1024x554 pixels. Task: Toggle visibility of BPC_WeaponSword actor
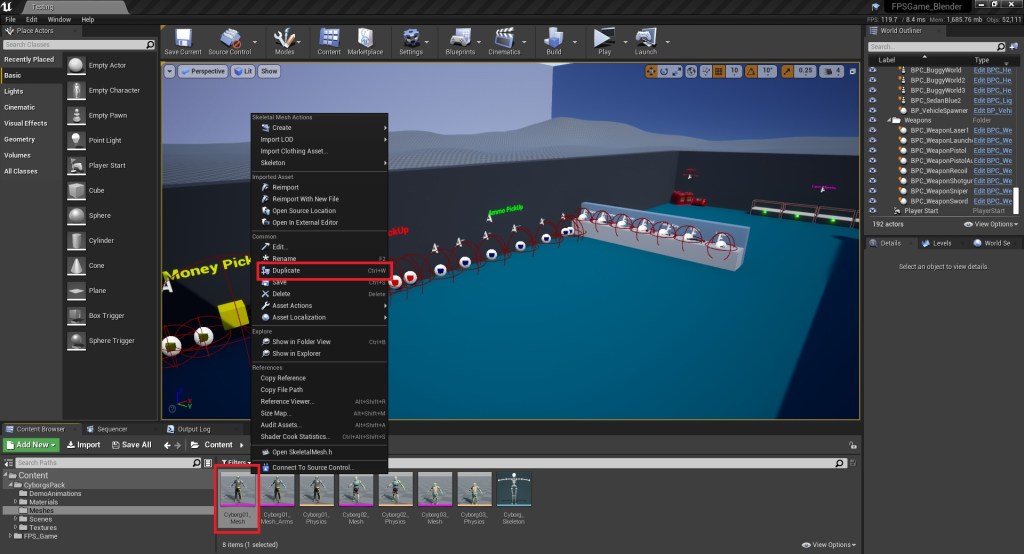873,200
